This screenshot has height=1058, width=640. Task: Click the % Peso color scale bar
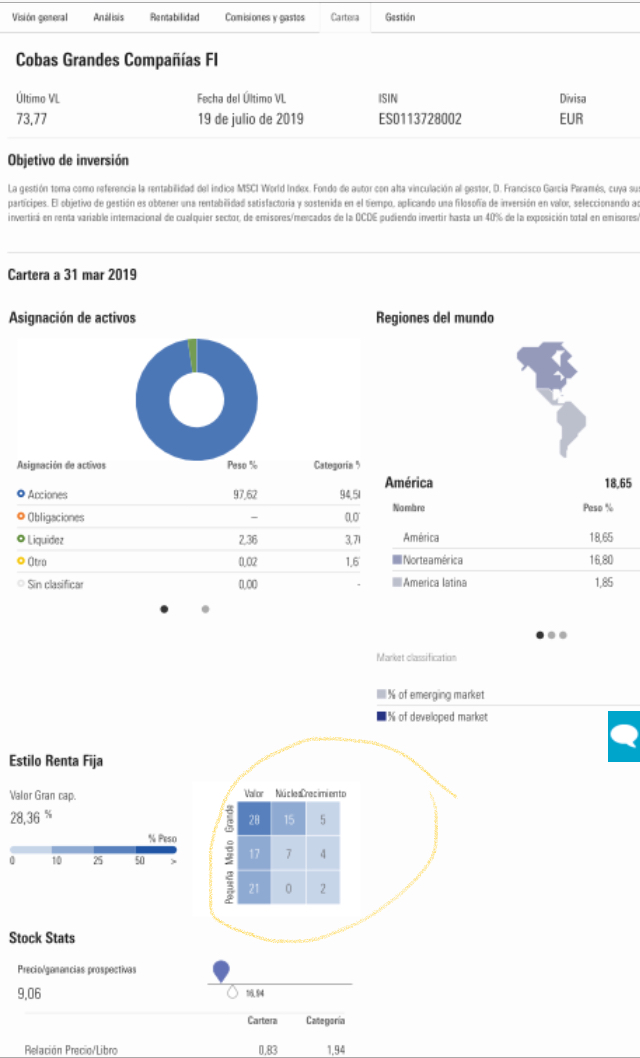pos(93,850)
